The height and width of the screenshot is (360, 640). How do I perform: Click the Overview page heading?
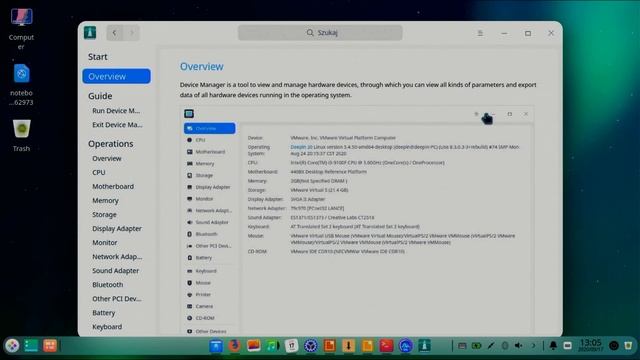(202, 67)
